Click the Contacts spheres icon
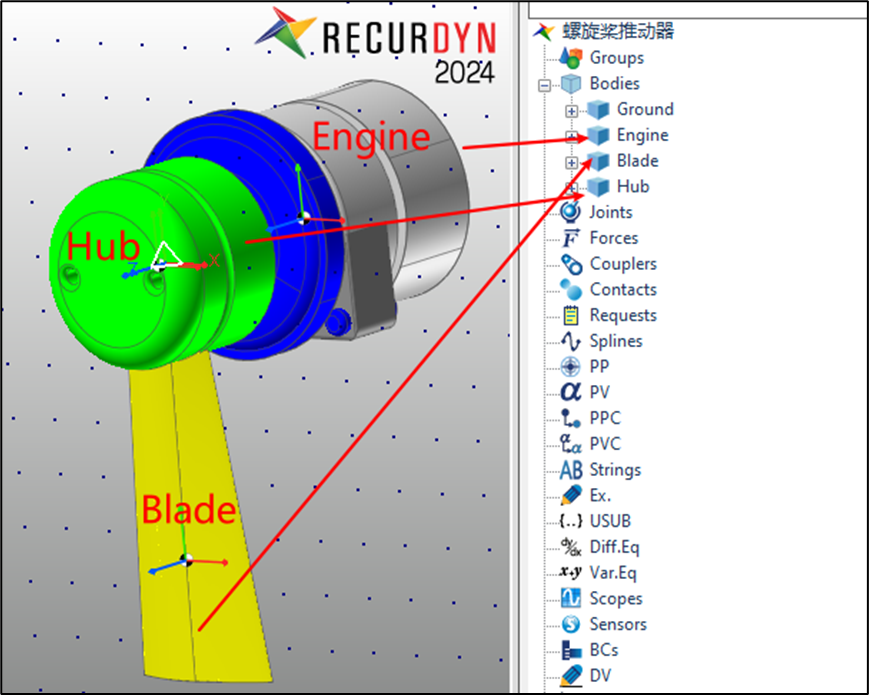Image resolution: width=869 pixels, height=695 pixels. [571, 290]
